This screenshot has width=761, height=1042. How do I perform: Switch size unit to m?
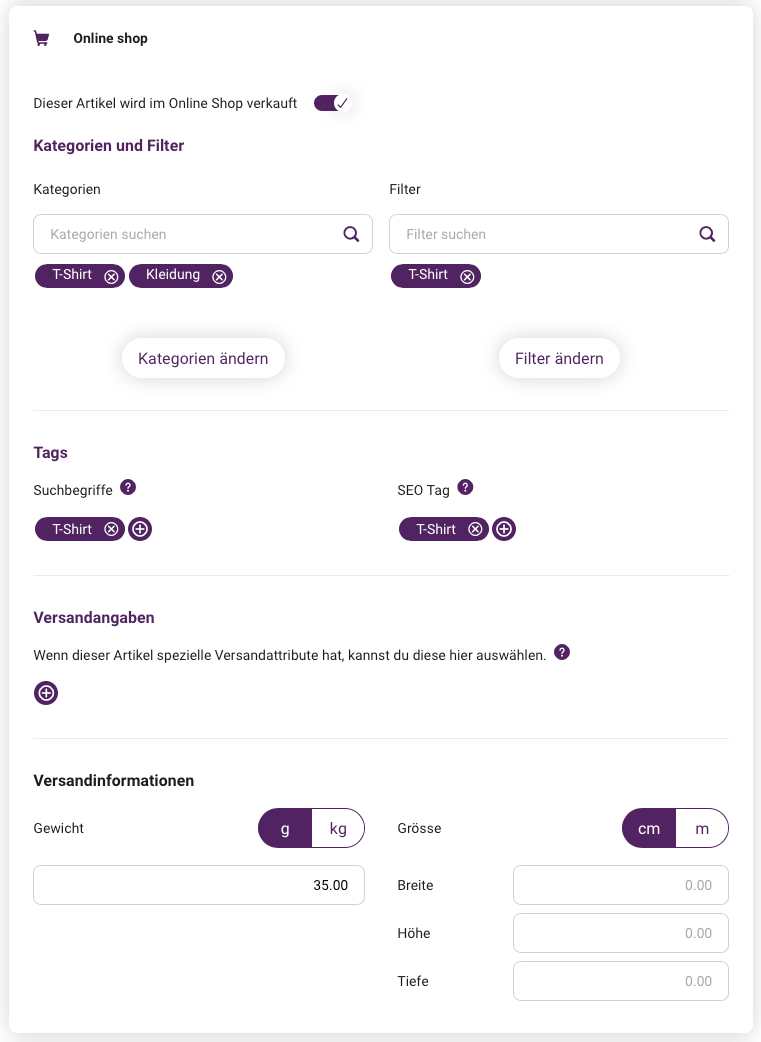tap(702, 828)
